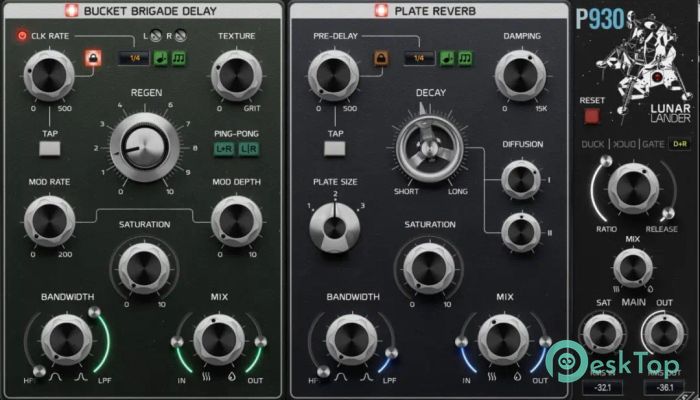Click the MOD RATE knob
700x400 pixels.
[49, 221]
